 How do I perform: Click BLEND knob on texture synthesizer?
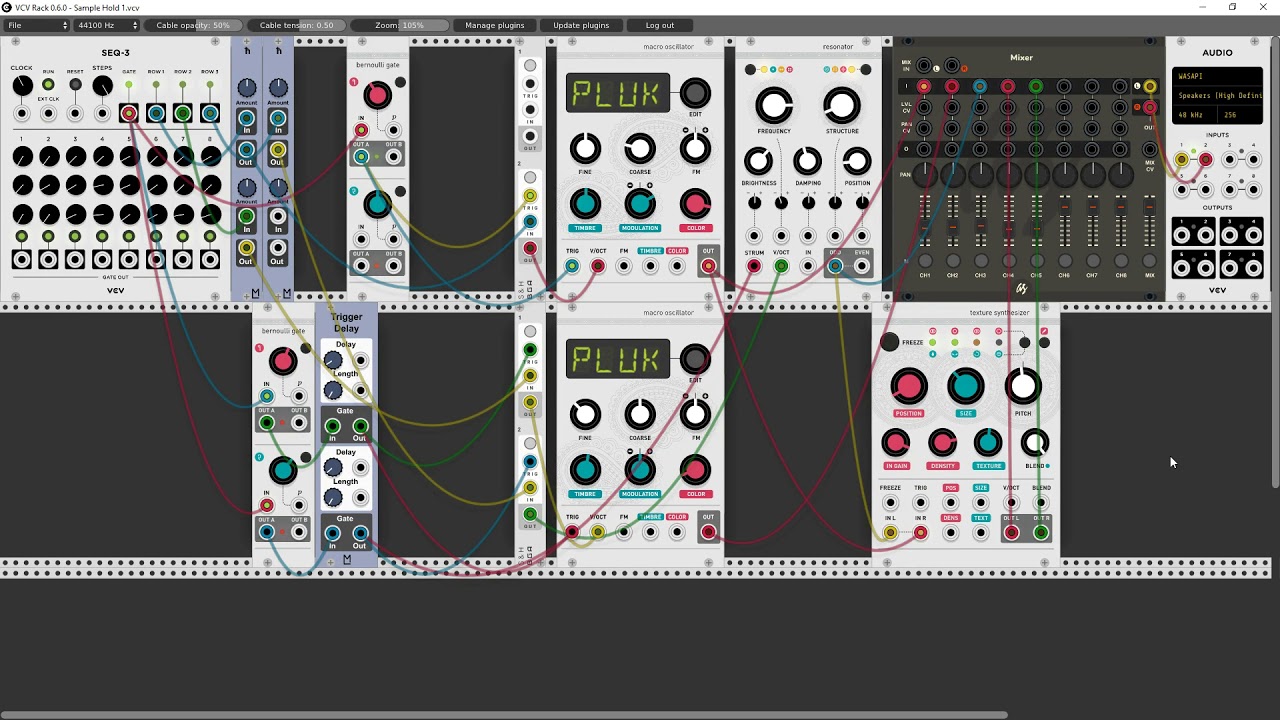[1035, 442]
